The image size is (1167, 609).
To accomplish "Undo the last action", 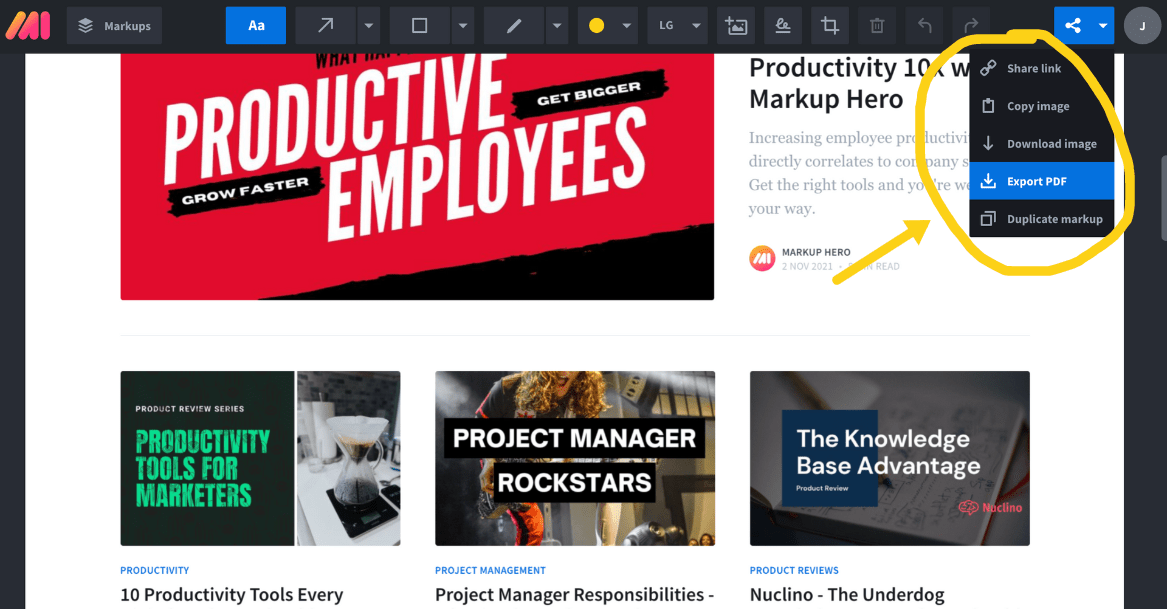I will 924,25.
